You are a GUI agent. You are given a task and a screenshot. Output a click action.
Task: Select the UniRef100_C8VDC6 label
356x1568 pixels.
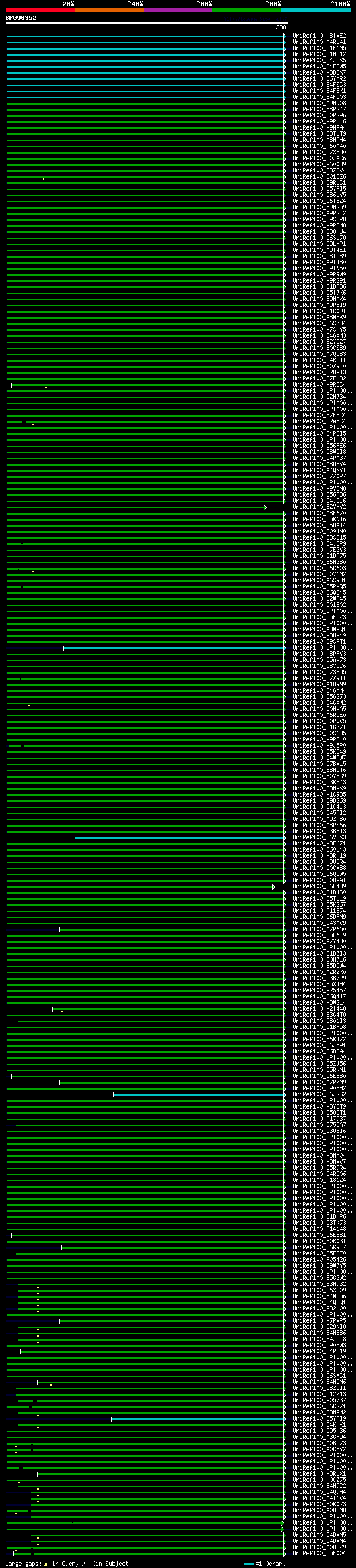319,666
